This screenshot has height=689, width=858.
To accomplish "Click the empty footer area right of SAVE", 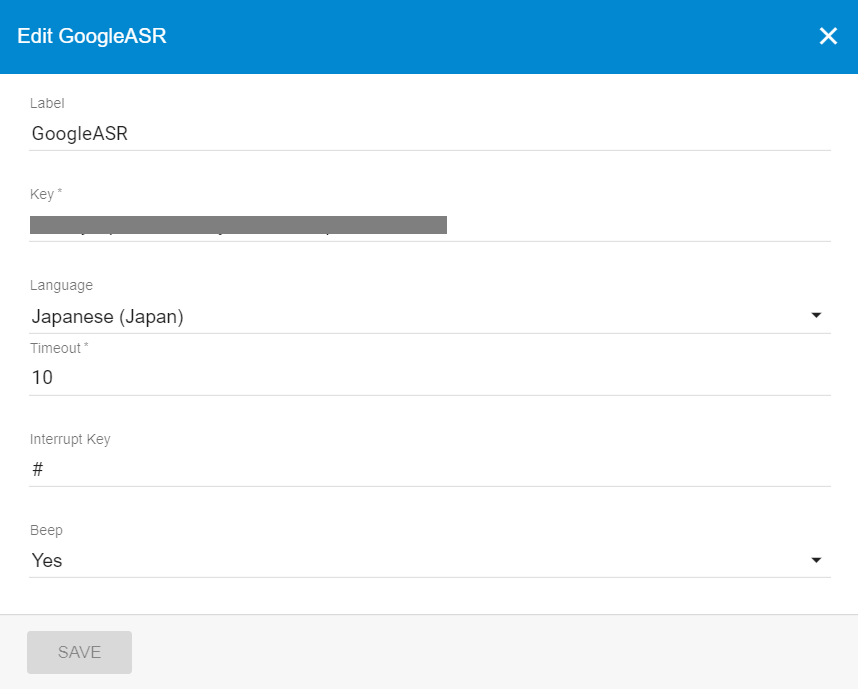I will (500, 652).
